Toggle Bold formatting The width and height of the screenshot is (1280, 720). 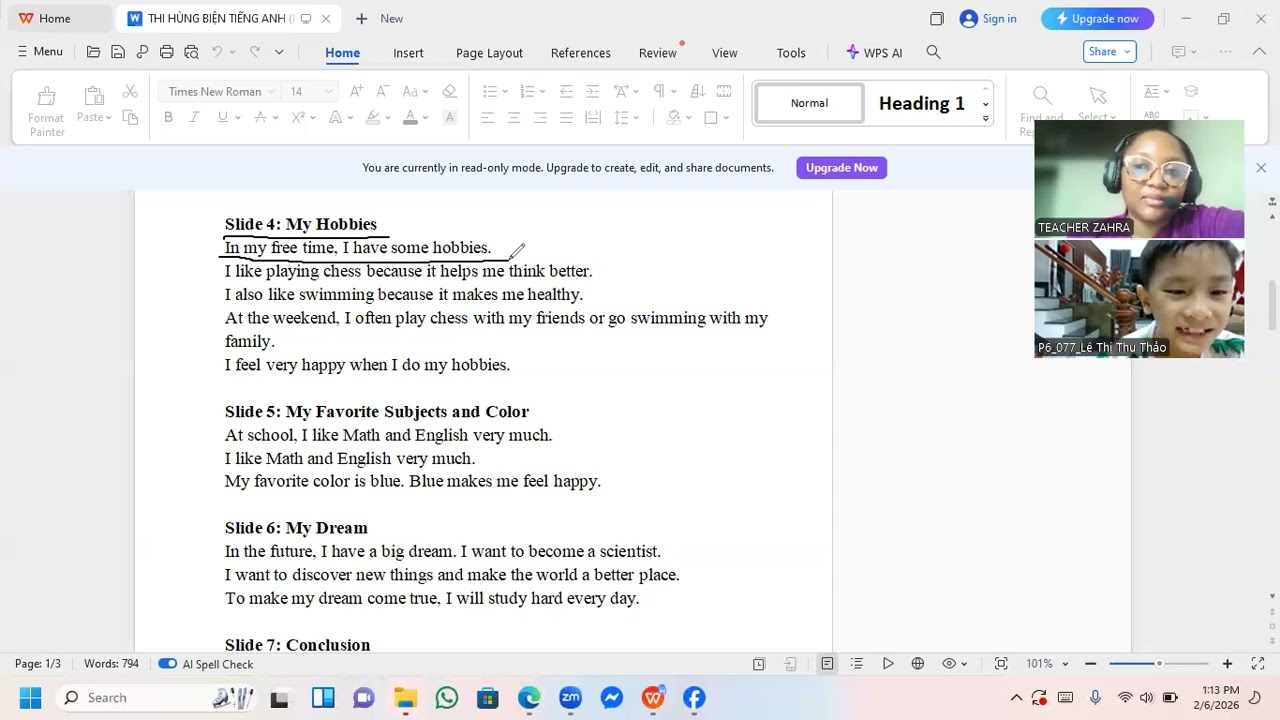[x=168, y=117]
